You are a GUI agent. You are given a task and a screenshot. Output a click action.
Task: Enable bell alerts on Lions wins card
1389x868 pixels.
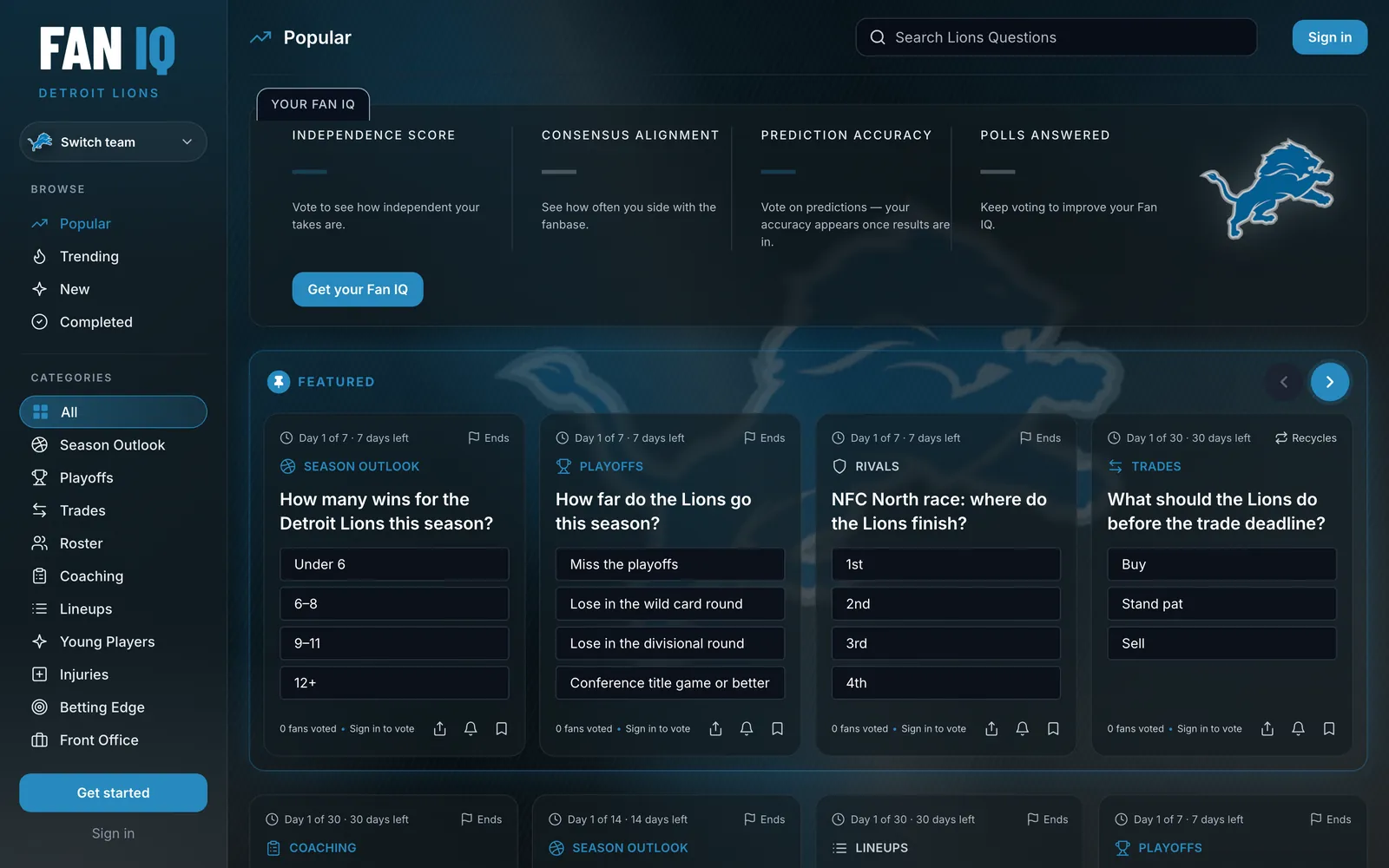pos(471,728)
